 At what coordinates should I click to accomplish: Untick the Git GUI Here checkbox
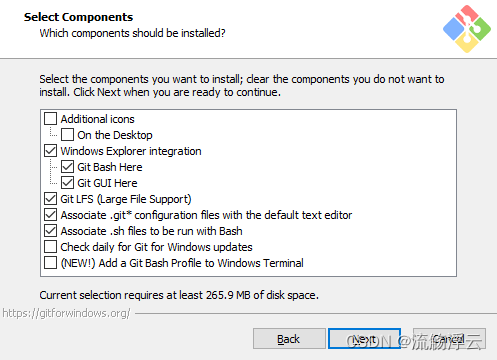(x=67, y=183)
